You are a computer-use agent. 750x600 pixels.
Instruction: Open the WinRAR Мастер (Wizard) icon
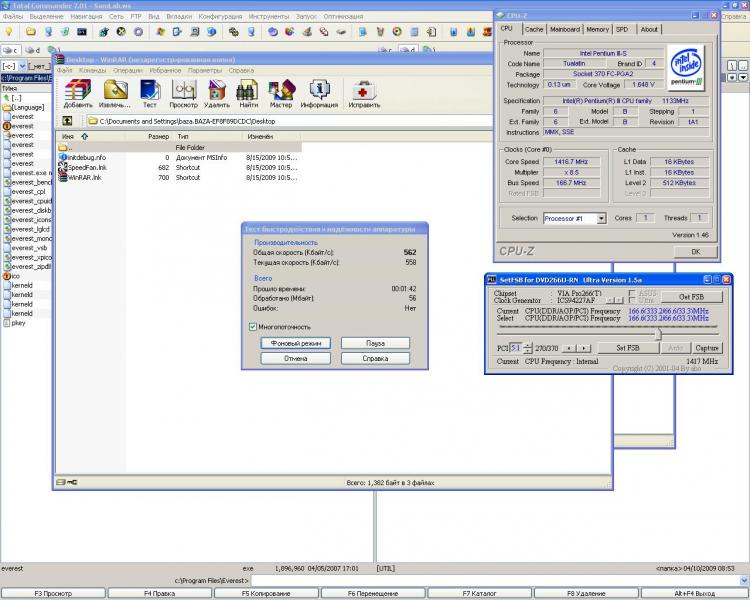click(281, 89)
